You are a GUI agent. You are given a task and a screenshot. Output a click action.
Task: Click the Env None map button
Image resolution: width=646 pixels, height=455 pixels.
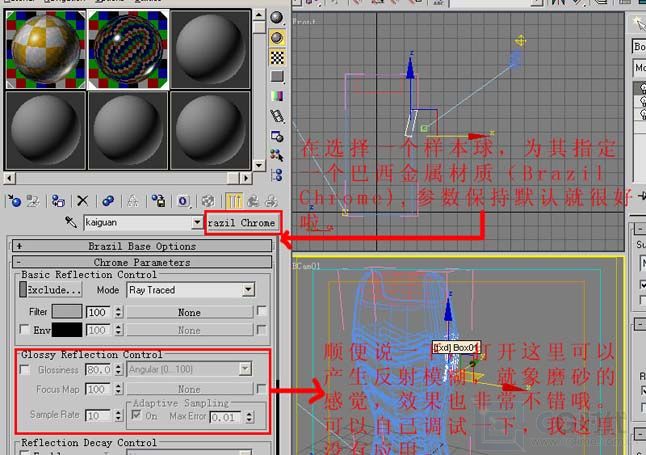(190, 330)
